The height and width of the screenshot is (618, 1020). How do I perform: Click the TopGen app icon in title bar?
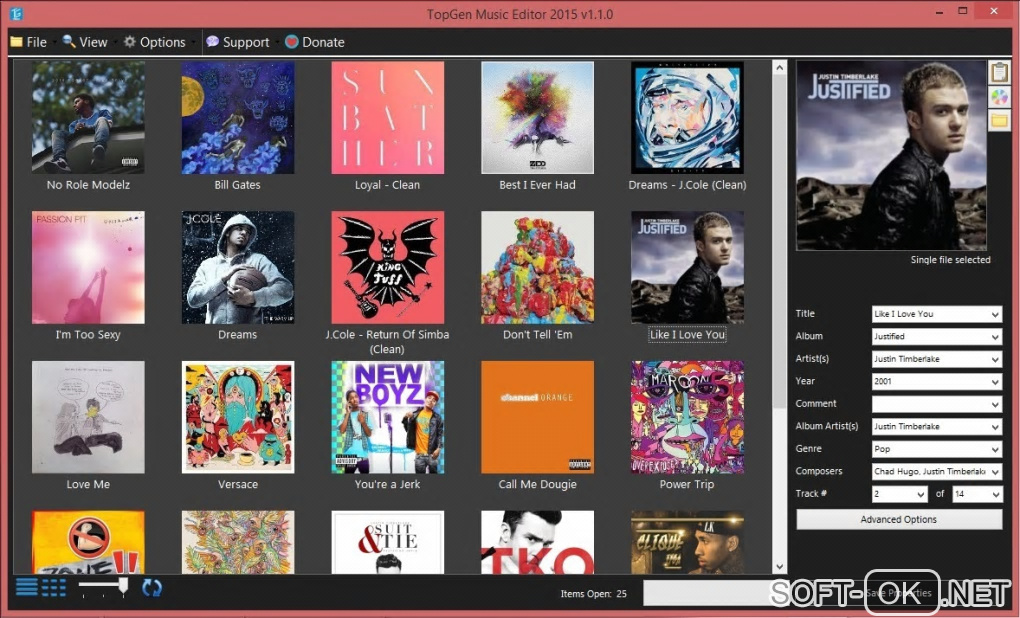[16, 14]
